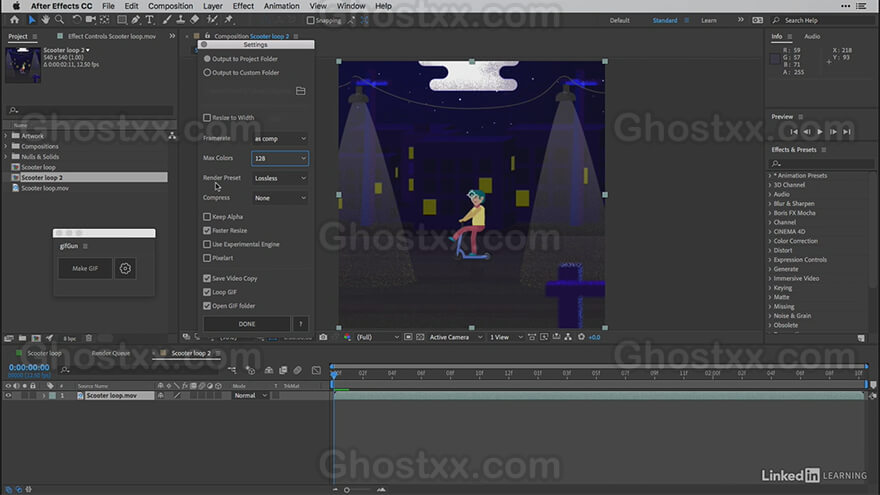The height and width of the screenshot is (495, 880).
Task: Select the Puppet Pin tool
Action: (x=228, y=20)
